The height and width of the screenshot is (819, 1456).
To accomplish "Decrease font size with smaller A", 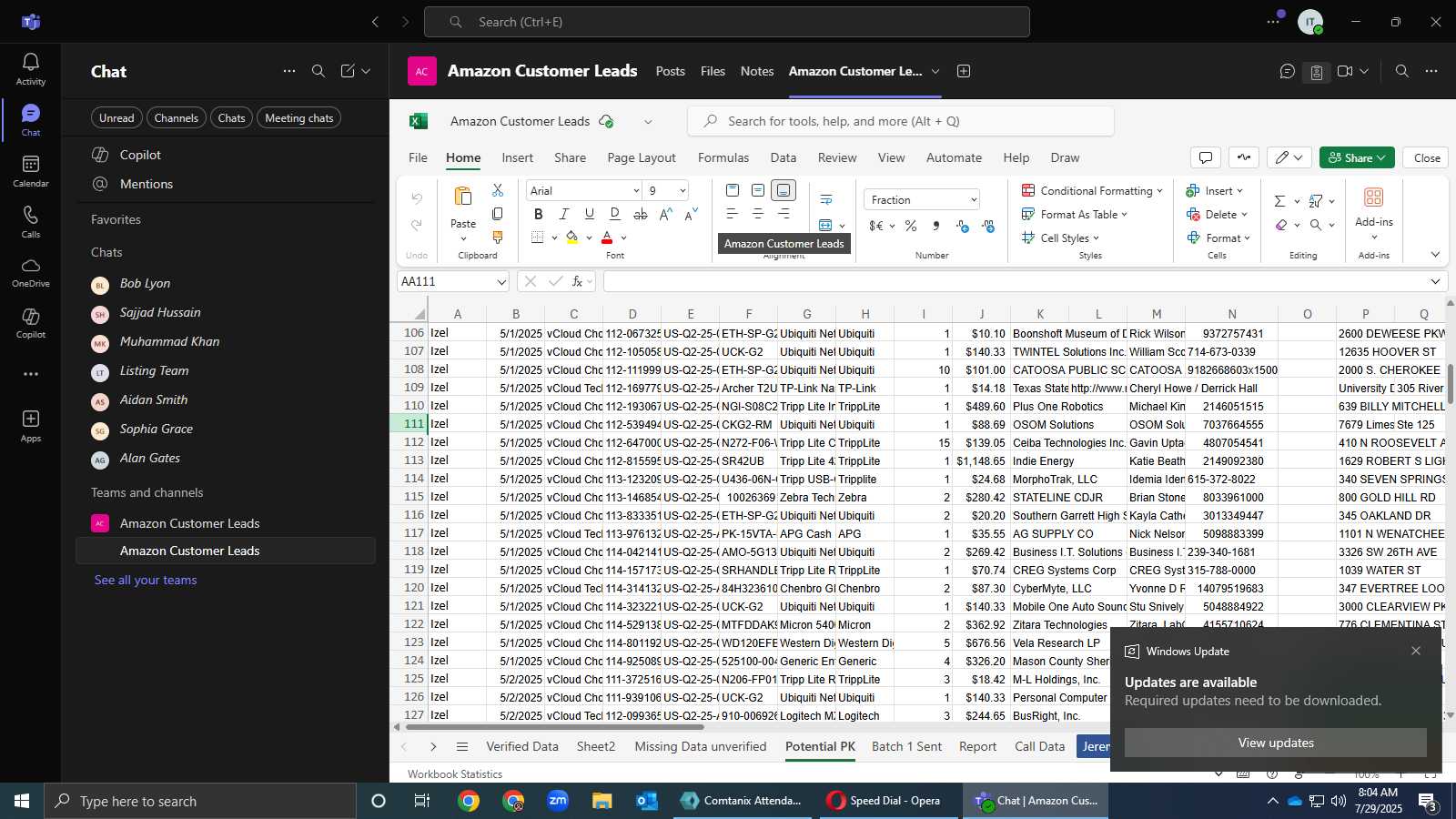I will coord(691,214).
